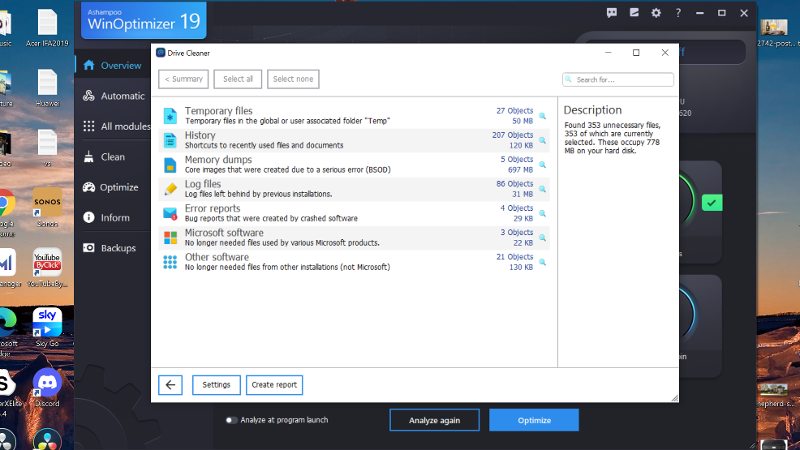The width and height of the screenshot is (800, 450).
Task: Click the 21 Objects count for Other software
Action: pyautogui.click(x=514, y=257)
